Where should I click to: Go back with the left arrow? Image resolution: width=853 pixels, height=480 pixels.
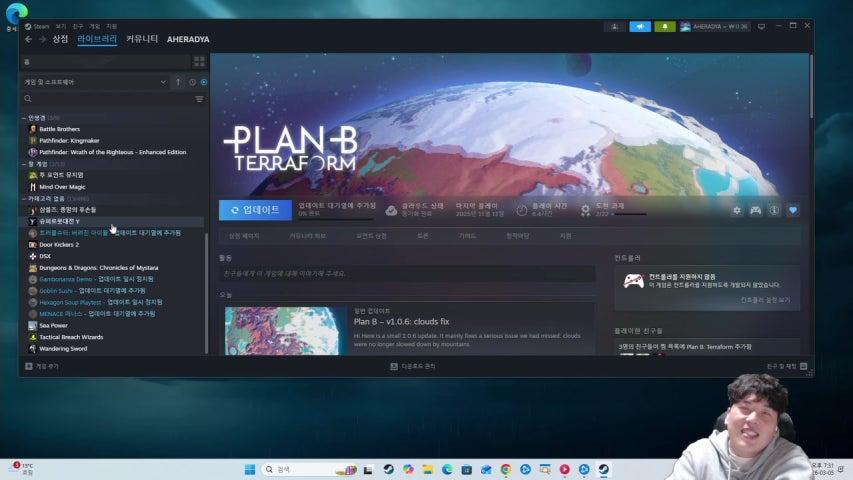click(x=29, y=39)
